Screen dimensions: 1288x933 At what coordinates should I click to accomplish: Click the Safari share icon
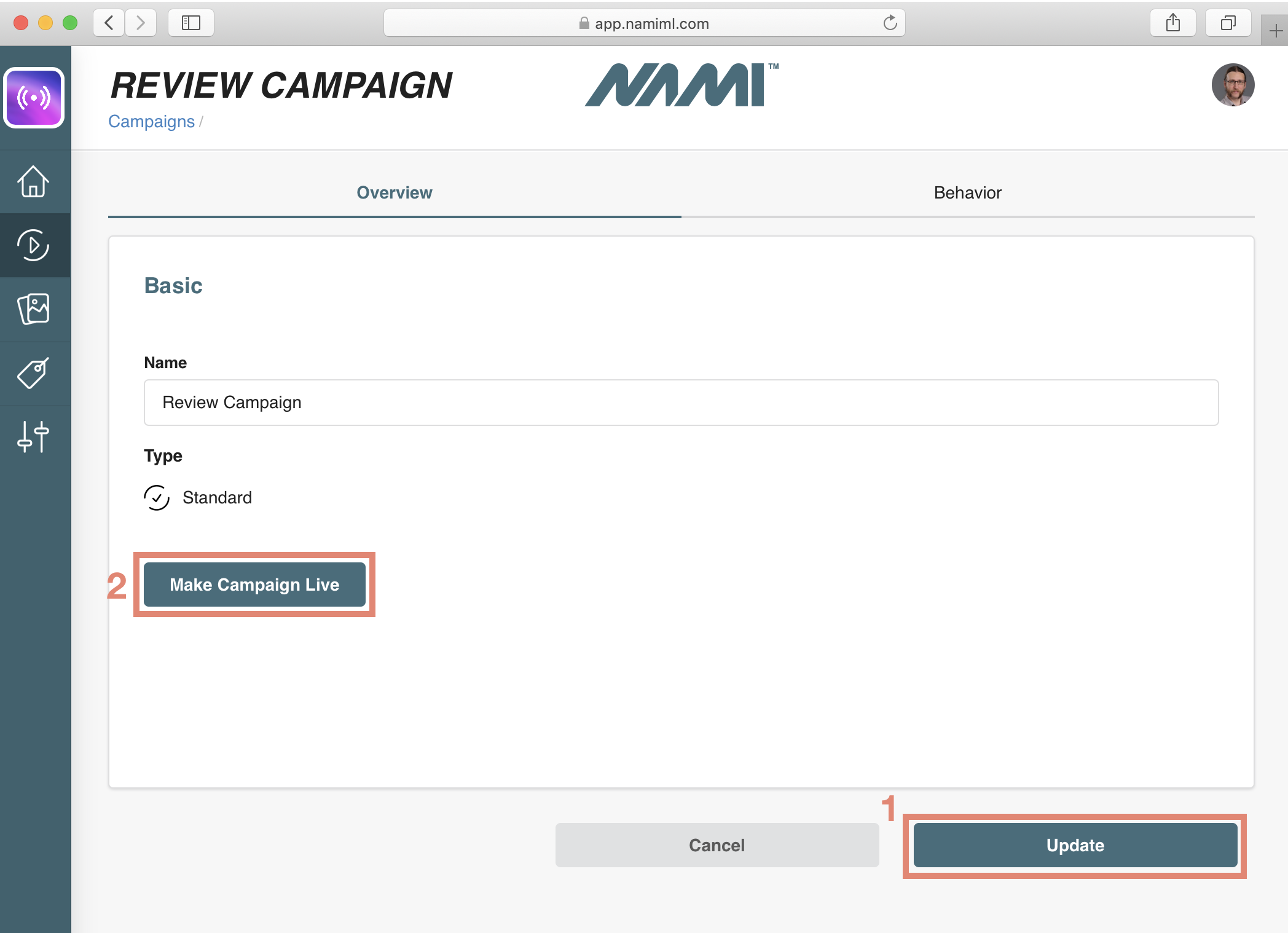click(x=1172, y=23)
